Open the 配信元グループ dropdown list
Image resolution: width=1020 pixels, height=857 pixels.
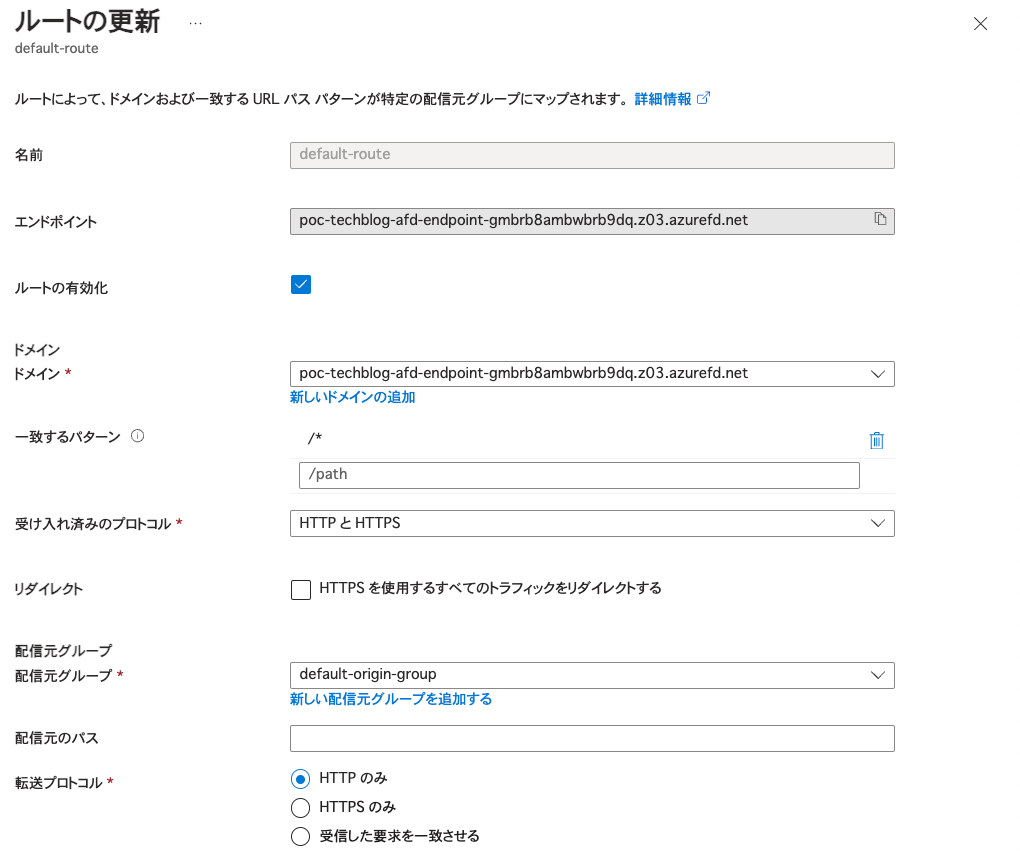click(592, 675)
